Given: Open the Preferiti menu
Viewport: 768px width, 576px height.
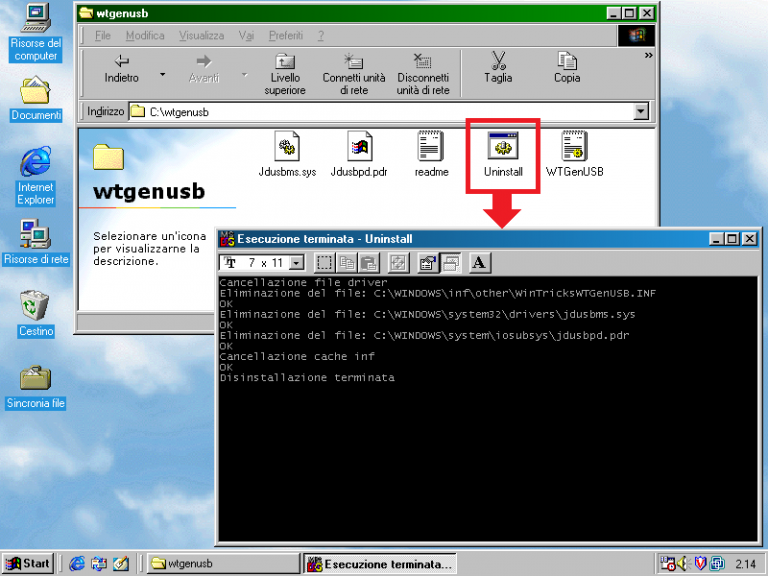Looking at the screenshot, I should tap(286, 35).
